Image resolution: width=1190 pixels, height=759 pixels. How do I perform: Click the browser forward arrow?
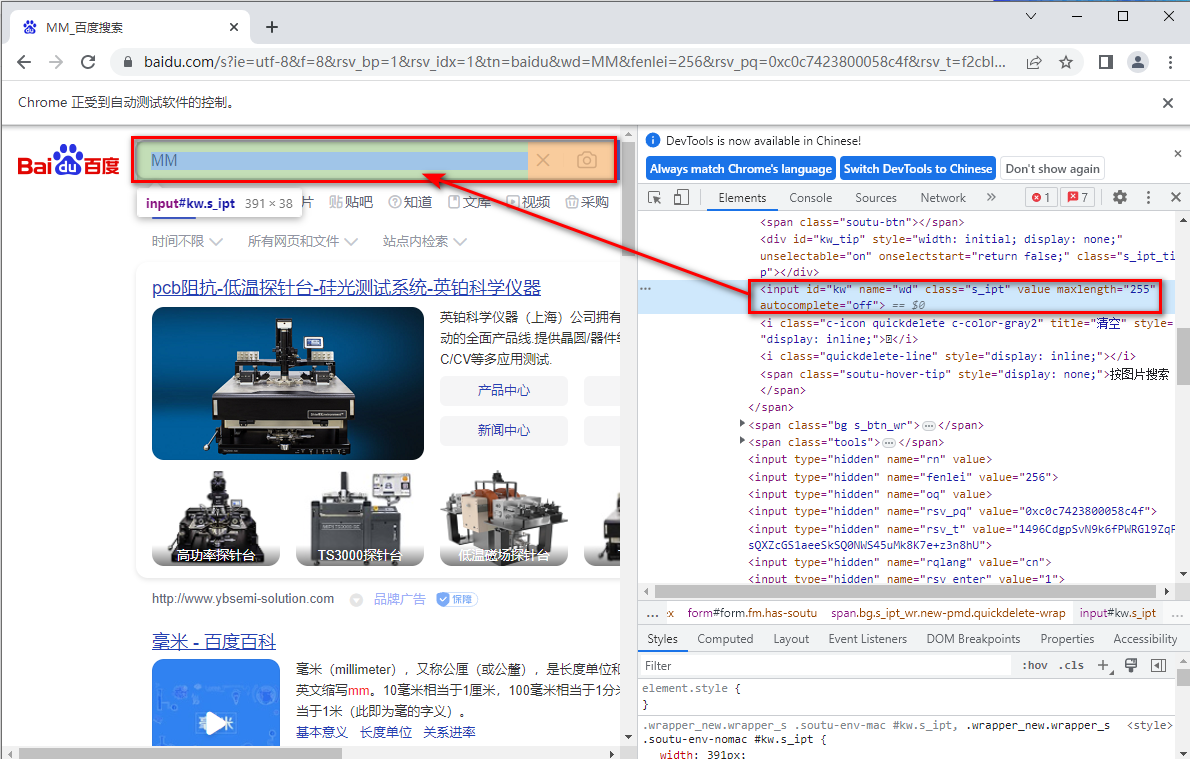[56, 62]
